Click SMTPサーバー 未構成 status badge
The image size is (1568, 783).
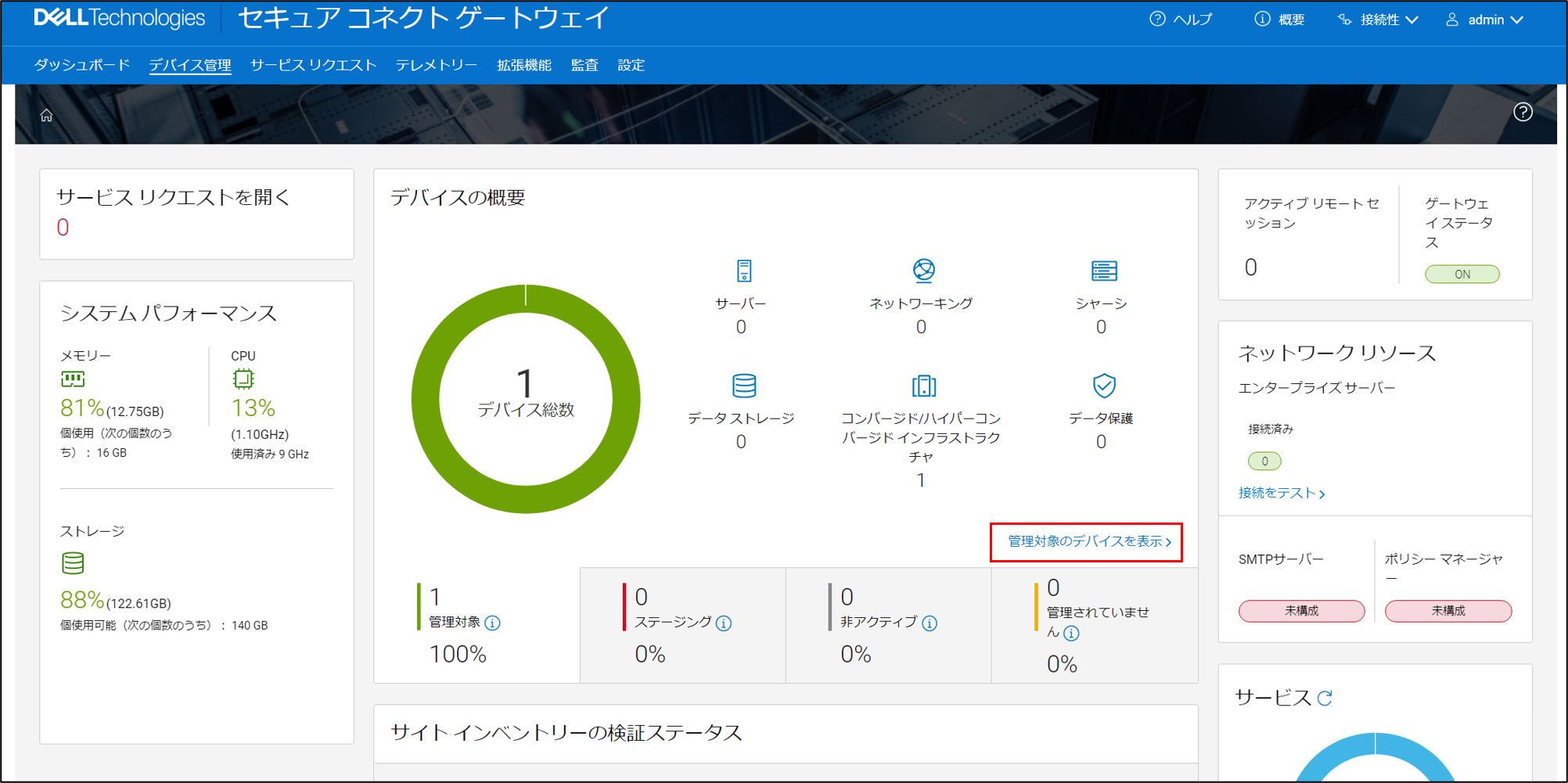click(x=1301, y=610)
